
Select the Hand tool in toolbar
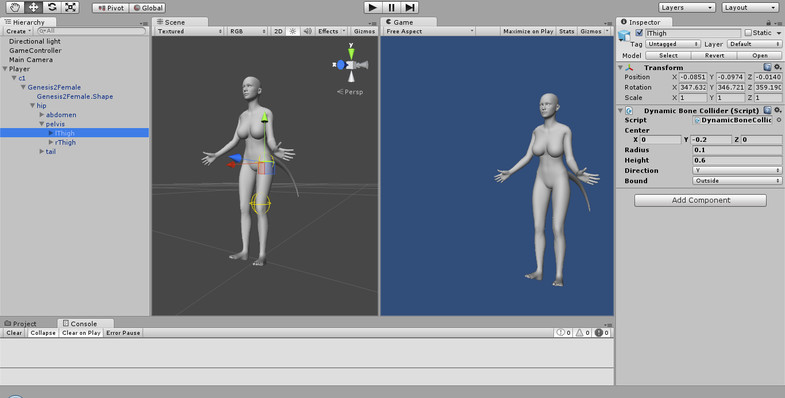pyautogui.click(x=15, y=8)
